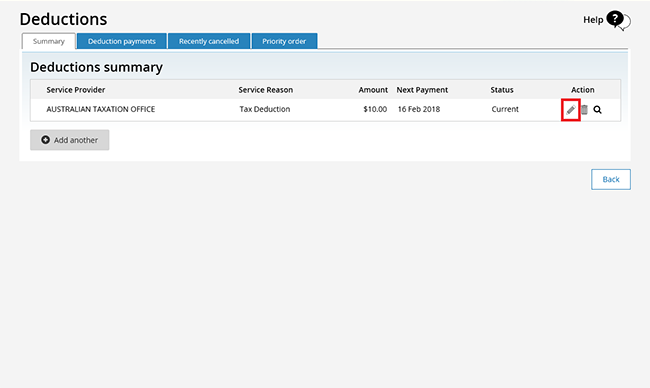
Task: Click the Status column header
Action: pyautogui.click(x=502, y=90)
